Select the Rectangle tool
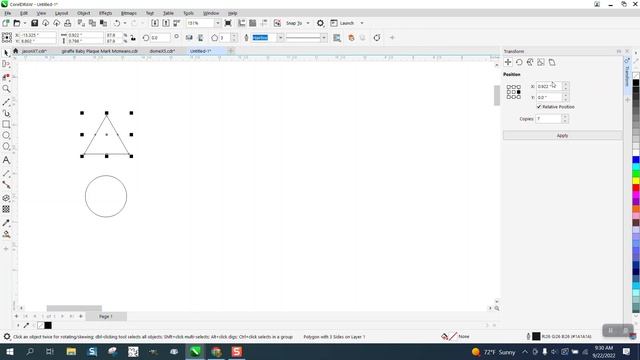The height and width of the screenshot is (360, 640). click(x=6, y=124)
